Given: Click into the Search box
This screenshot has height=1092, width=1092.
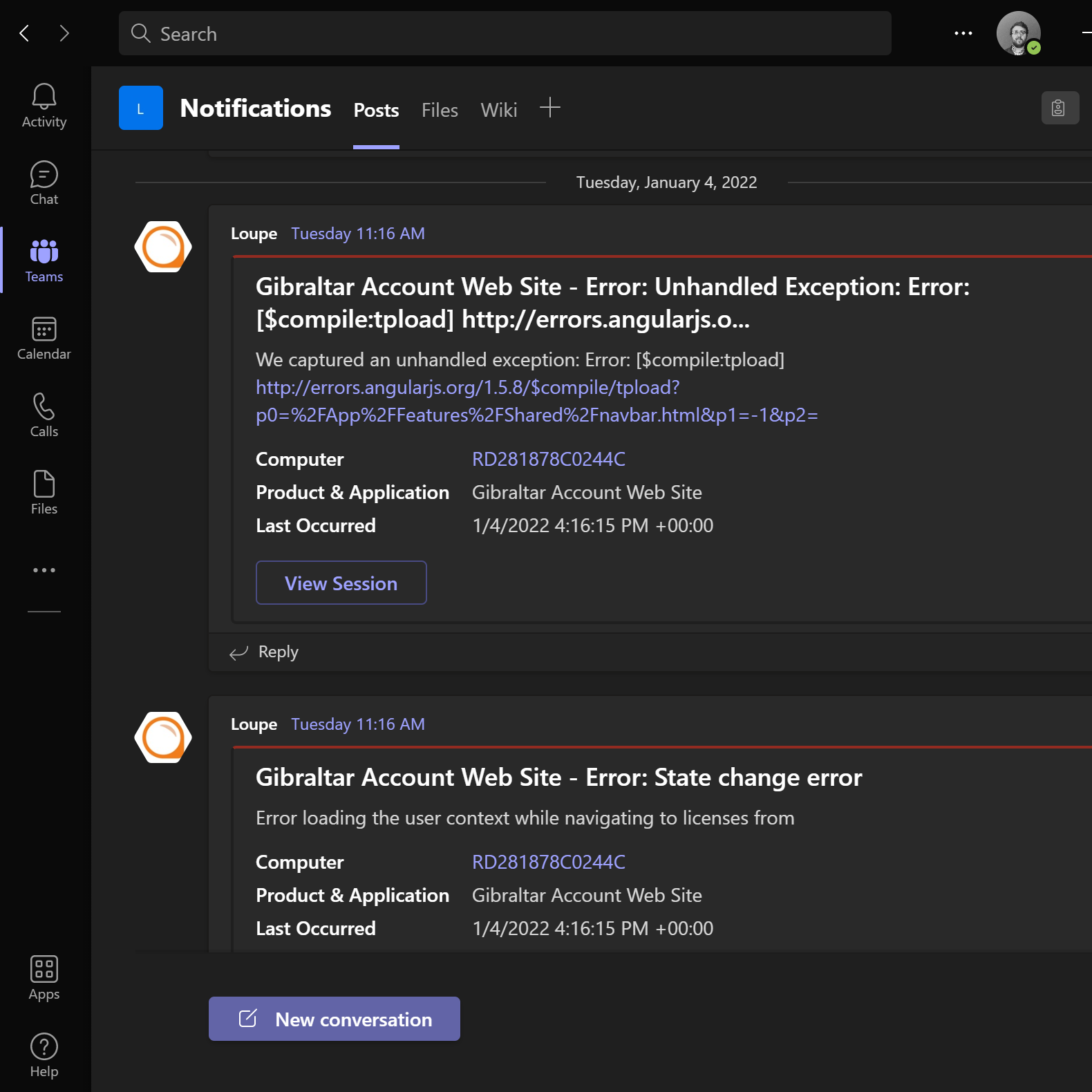Looking at the screenshot, I should point(505,33).
